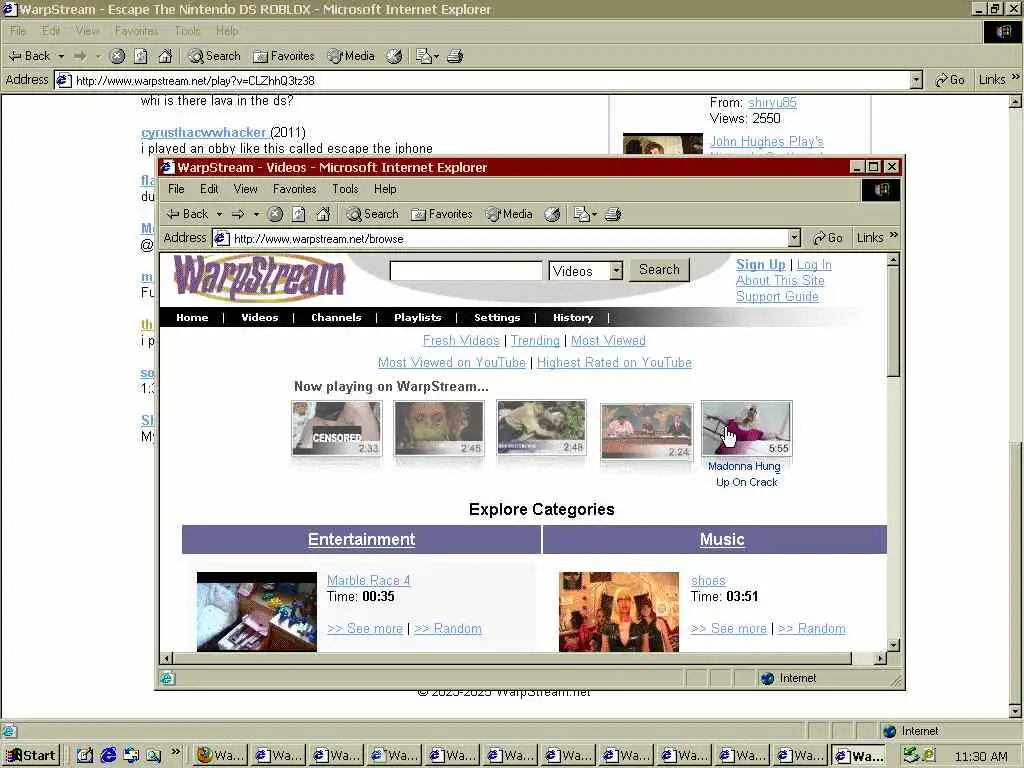Open the Marble Race 4 video thumbnail
The image size is (1024, 768).
tap(257, 611)
